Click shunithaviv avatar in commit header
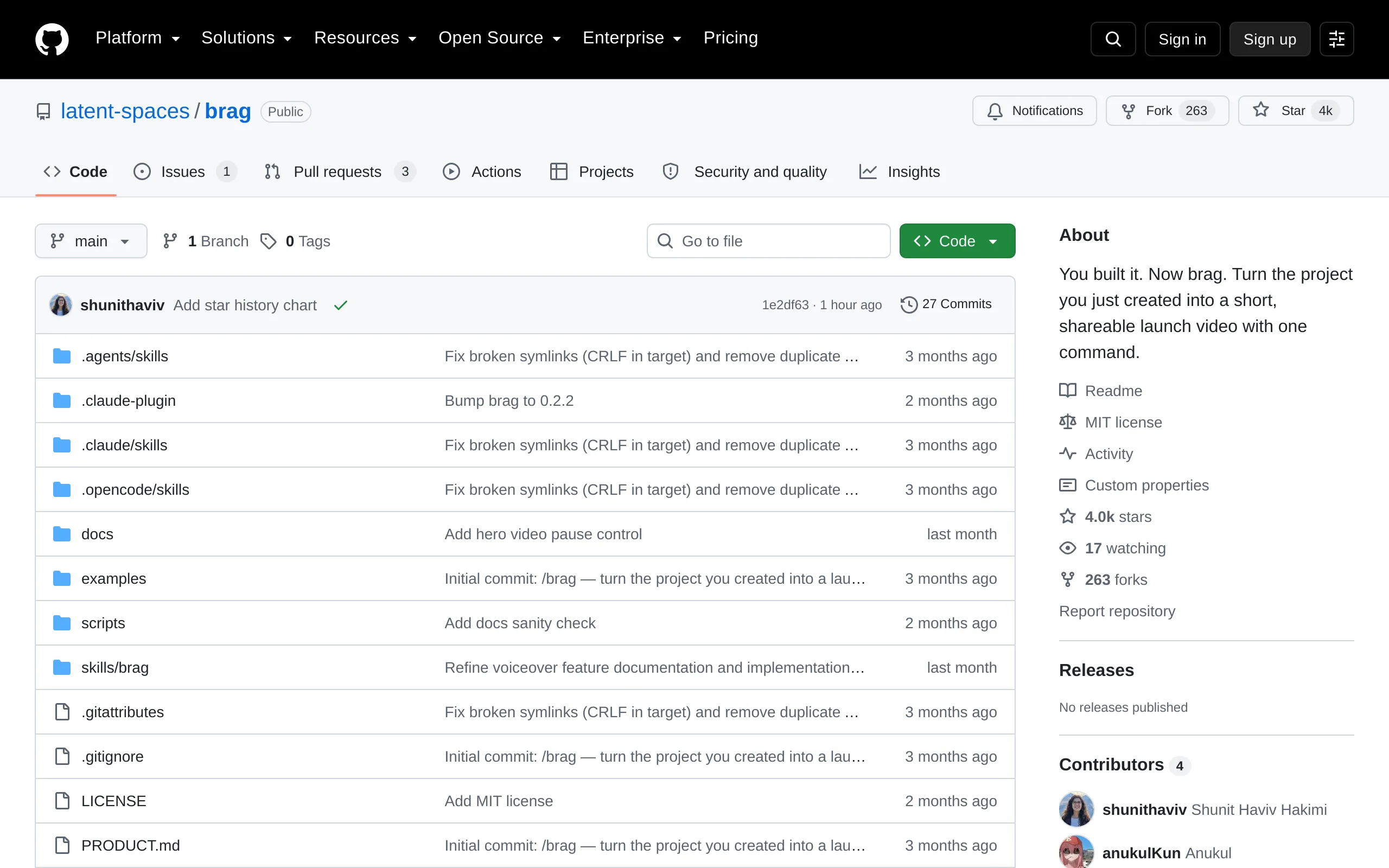Screen dimensions: 1389x868 click(x=60, y=305)
